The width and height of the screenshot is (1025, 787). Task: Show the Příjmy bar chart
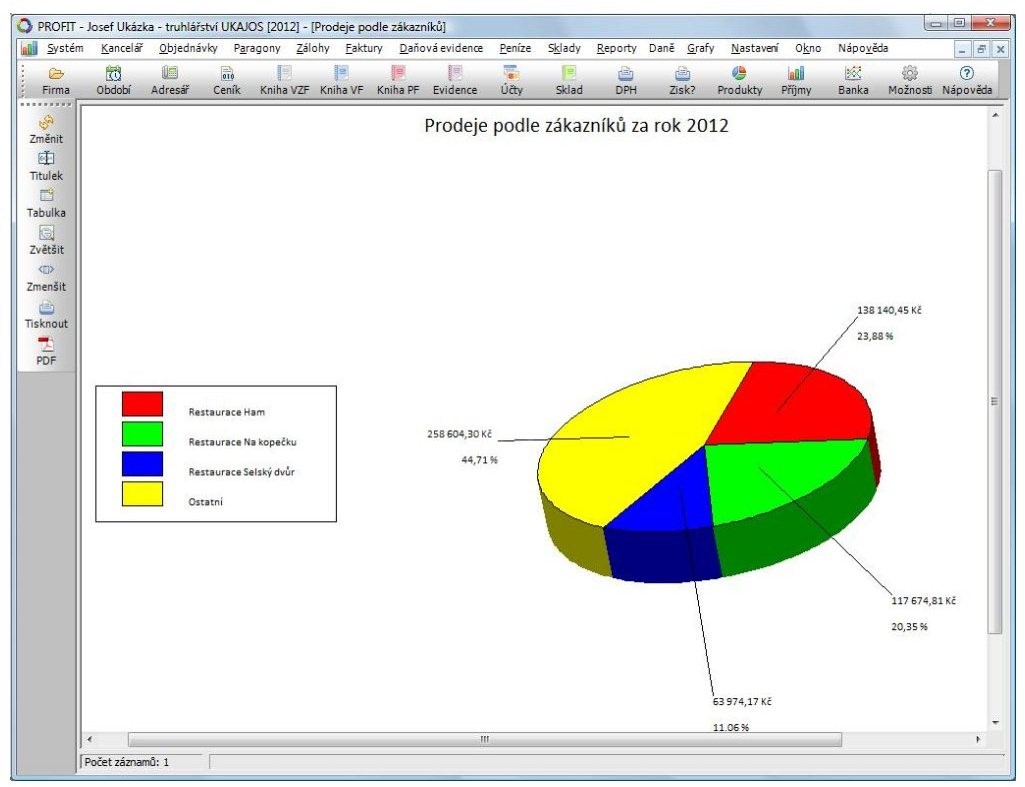click(x=796, y=80)
